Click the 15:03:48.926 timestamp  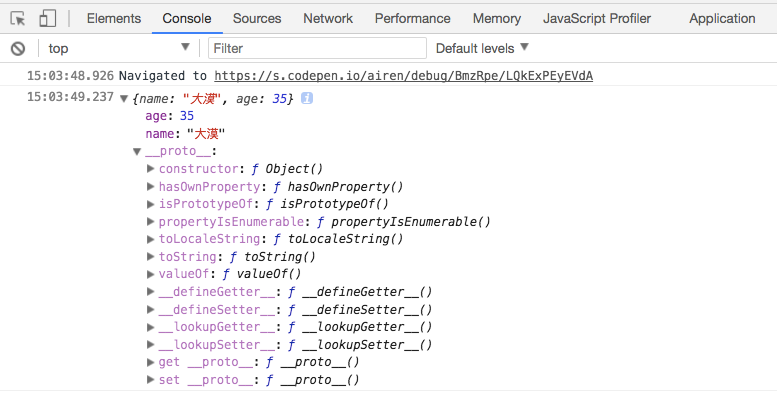[x=70, y=76]
